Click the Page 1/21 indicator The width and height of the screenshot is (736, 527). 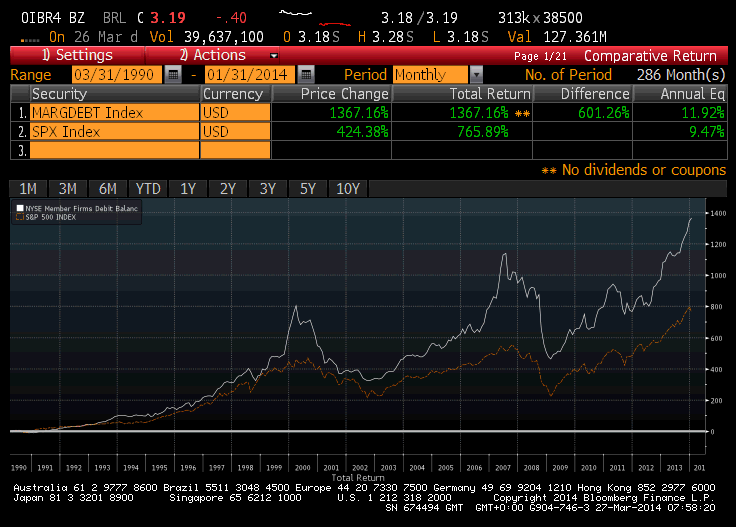[540, 56]
